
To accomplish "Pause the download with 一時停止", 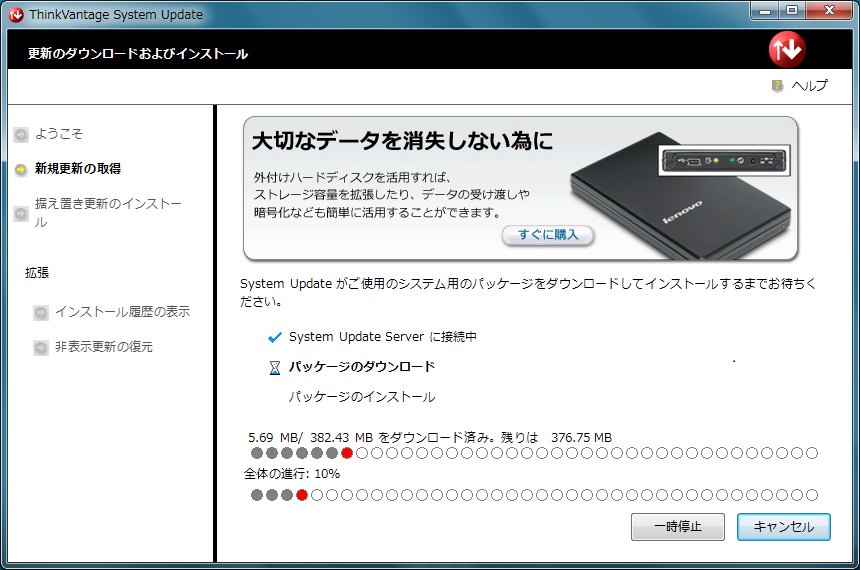I will tap(678, 527).
